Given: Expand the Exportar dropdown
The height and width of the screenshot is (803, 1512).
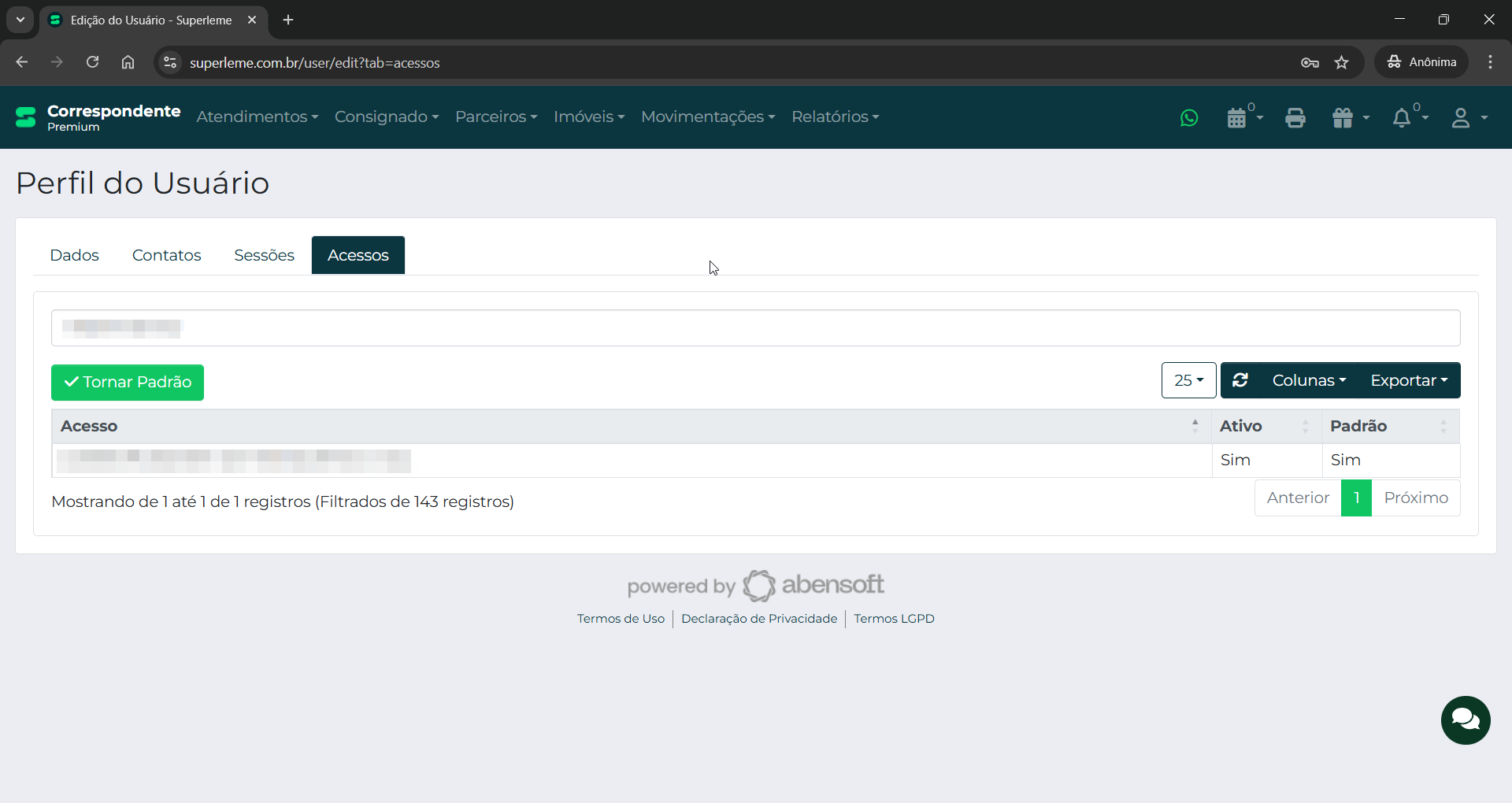Looking at the screenshot, I should point(1409,380).
